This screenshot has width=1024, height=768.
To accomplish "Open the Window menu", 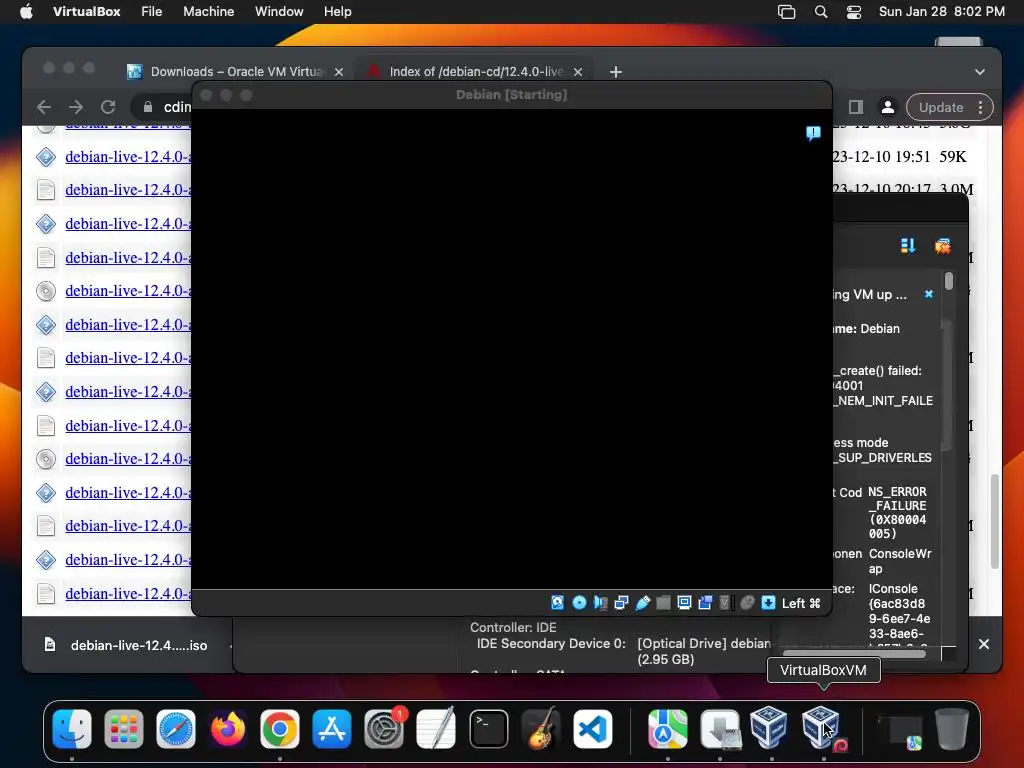I will click(x=279, y=12).
